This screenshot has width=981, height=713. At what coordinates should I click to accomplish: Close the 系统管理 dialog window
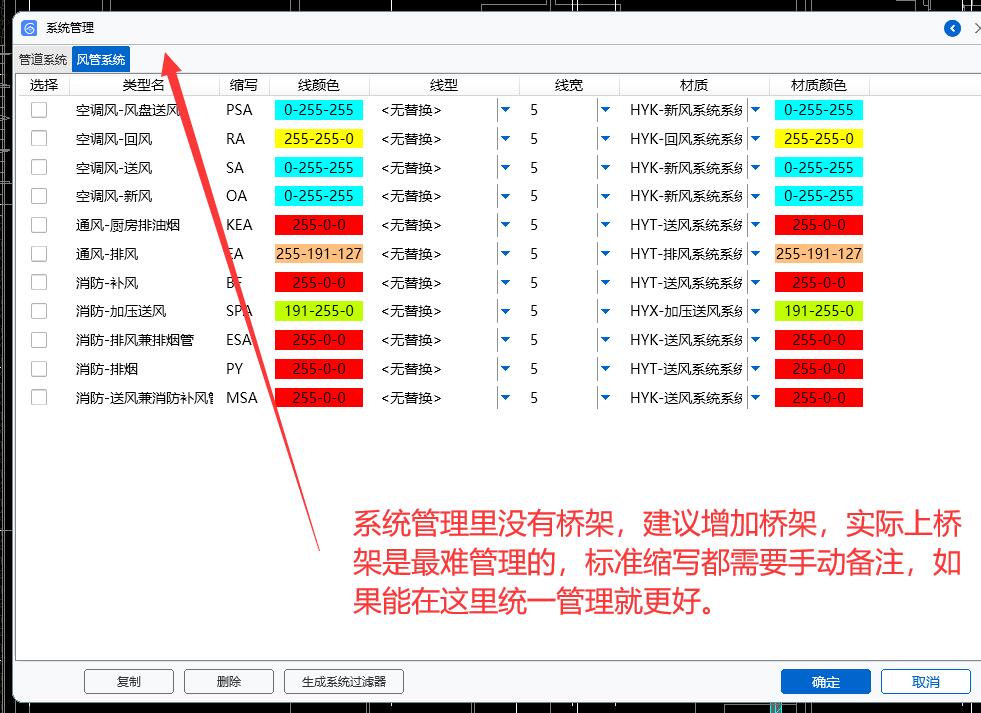pyautogui.click(x=976, y=28)
